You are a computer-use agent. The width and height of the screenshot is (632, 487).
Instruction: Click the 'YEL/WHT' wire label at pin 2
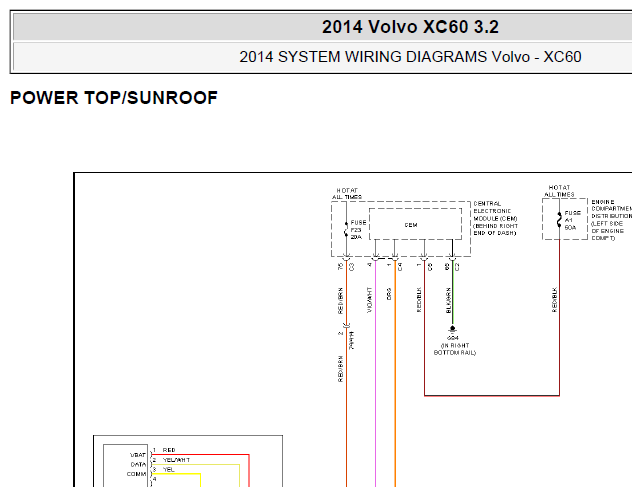click(176, 460)
